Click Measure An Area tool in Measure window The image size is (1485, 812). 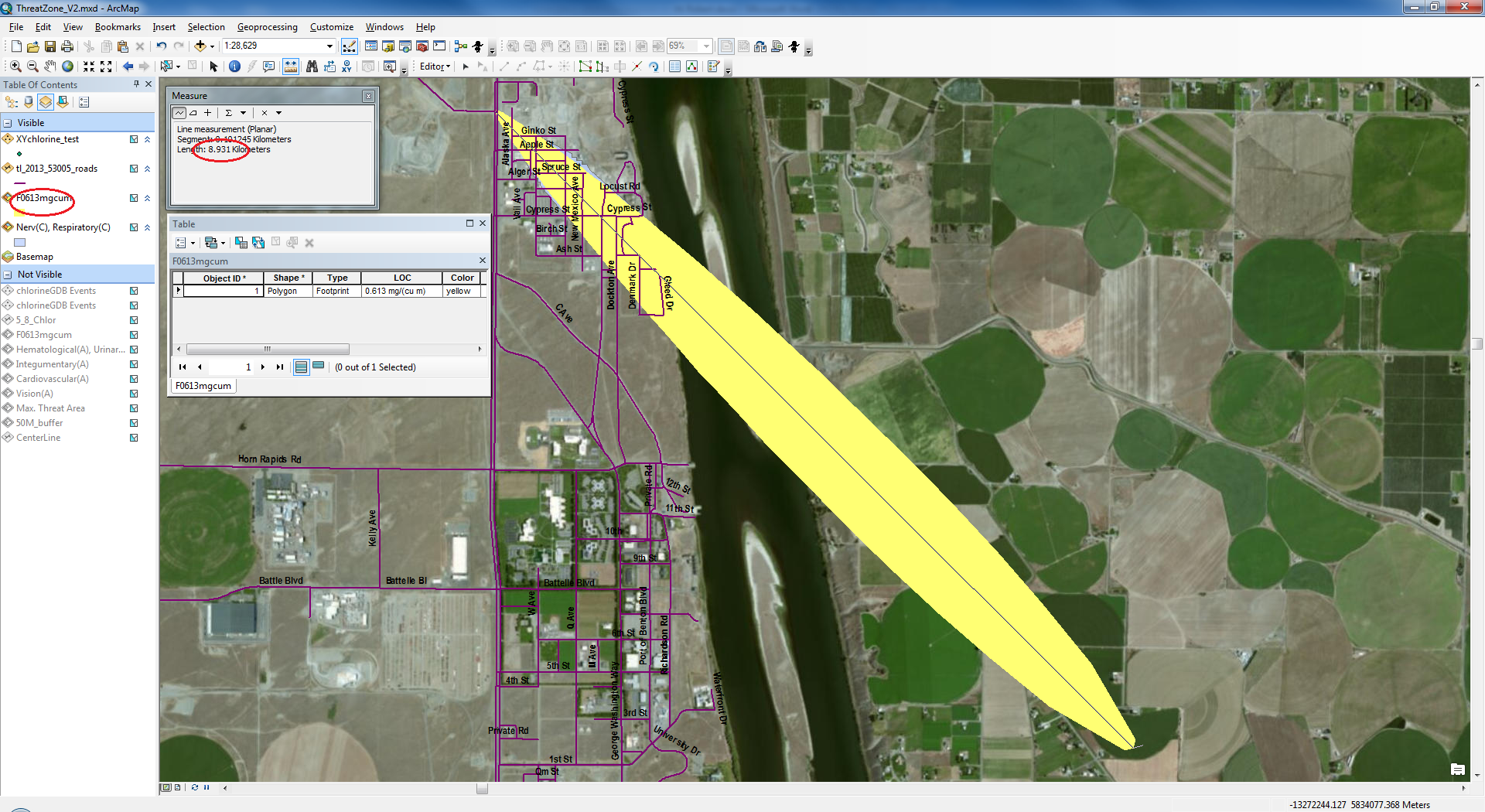coord(193,113)
